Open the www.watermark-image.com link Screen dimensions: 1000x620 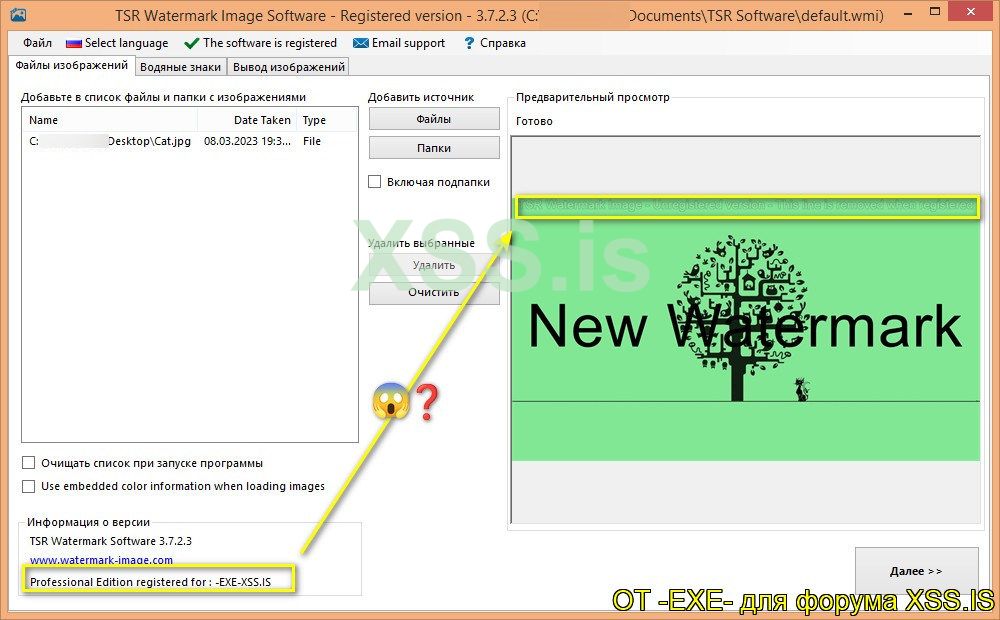(101, 560)
